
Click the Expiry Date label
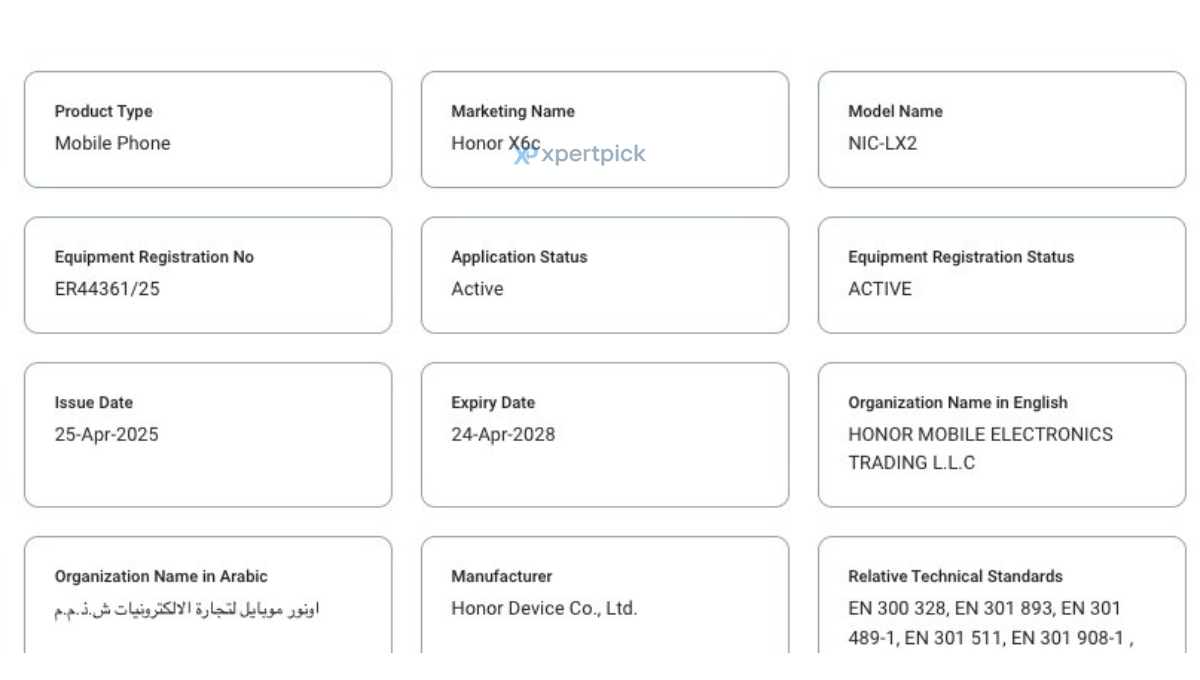pyautogui.click(x=492, y=403)
